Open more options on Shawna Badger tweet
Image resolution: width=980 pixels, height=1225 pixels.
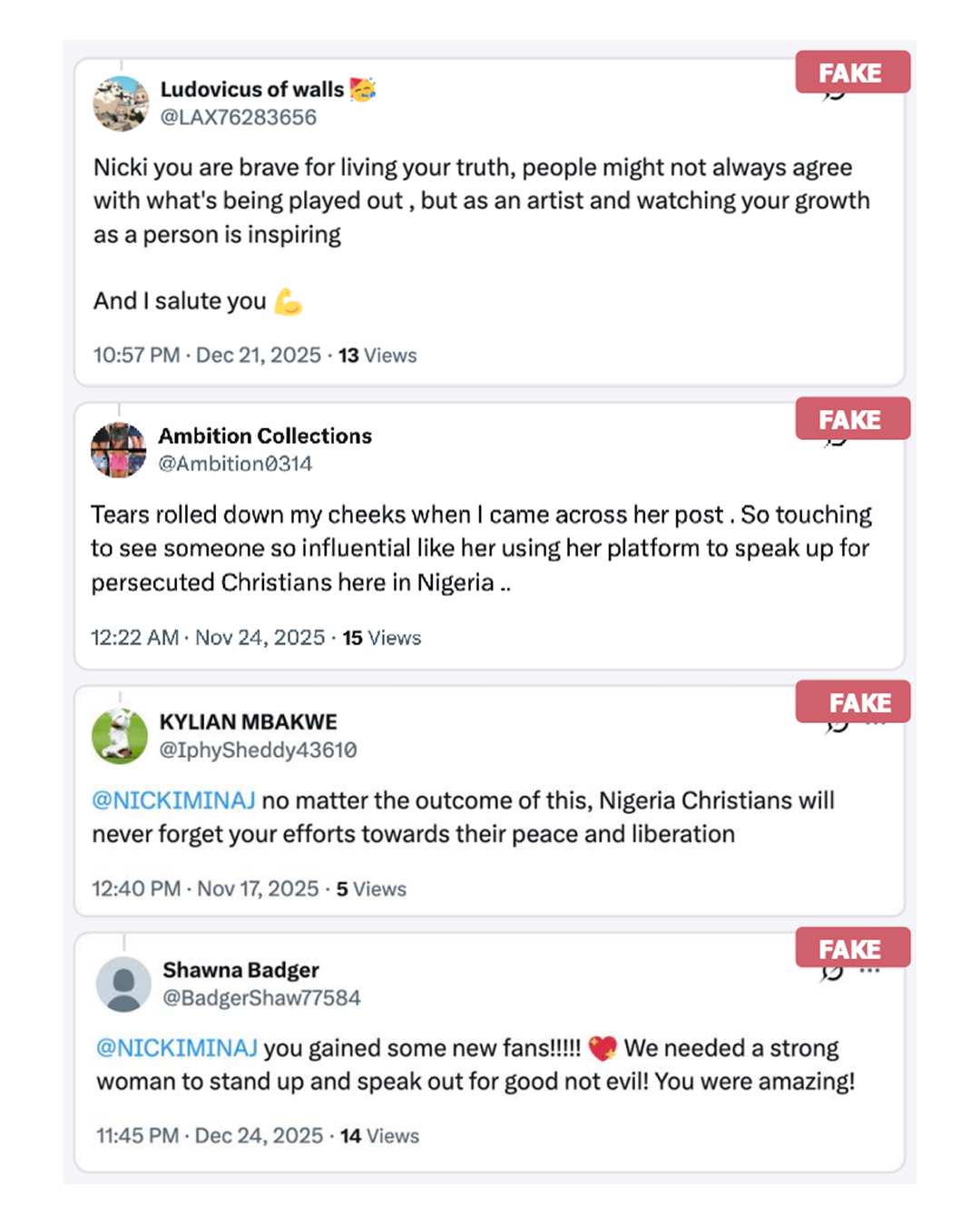[870, 972]
